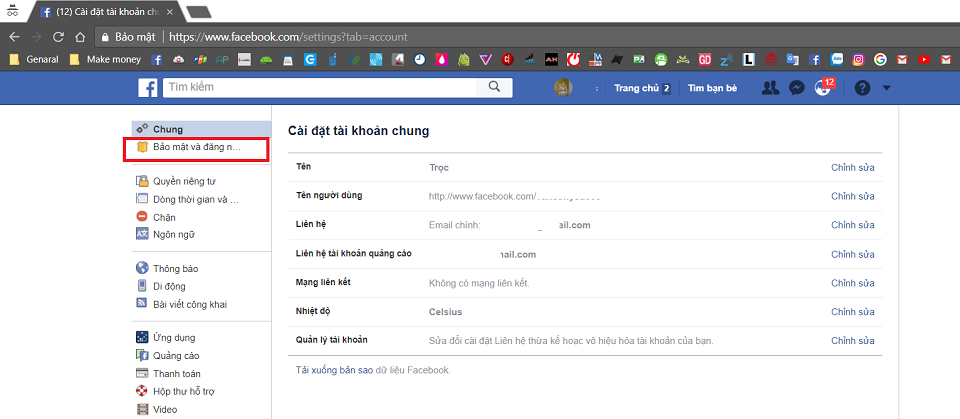
Task: Click Tải xuống bản sao link
Action: (x=334, y=370)
